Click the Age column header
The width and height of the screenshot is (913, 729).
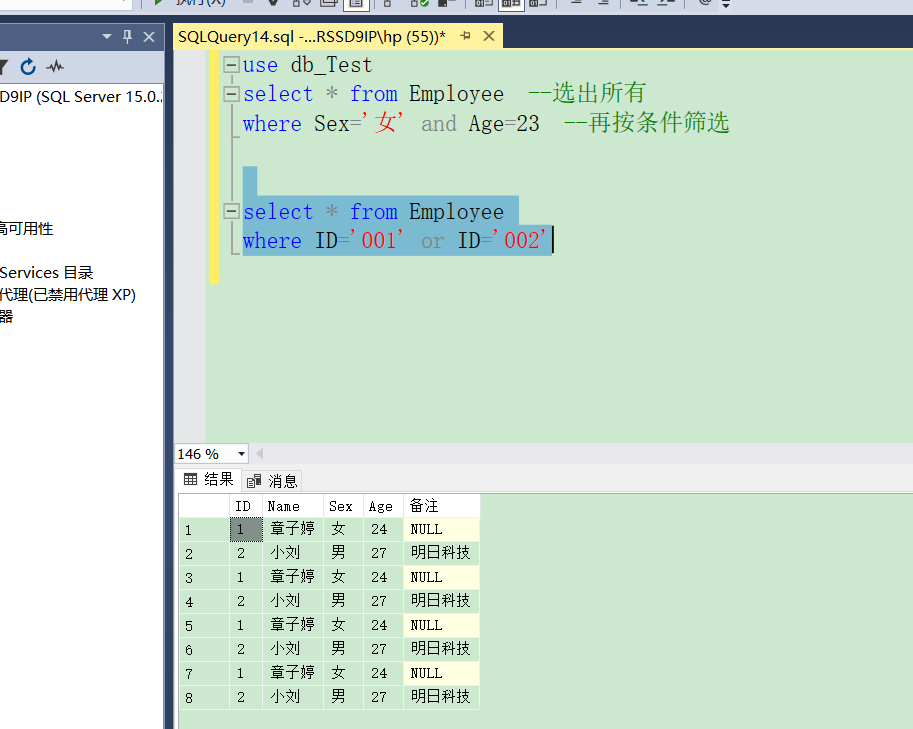384,506
